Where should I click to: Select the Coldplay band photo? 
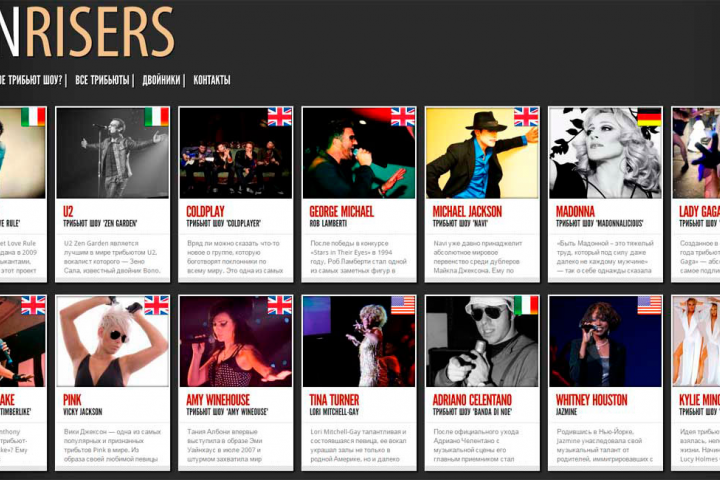click(x=236, y=153)
